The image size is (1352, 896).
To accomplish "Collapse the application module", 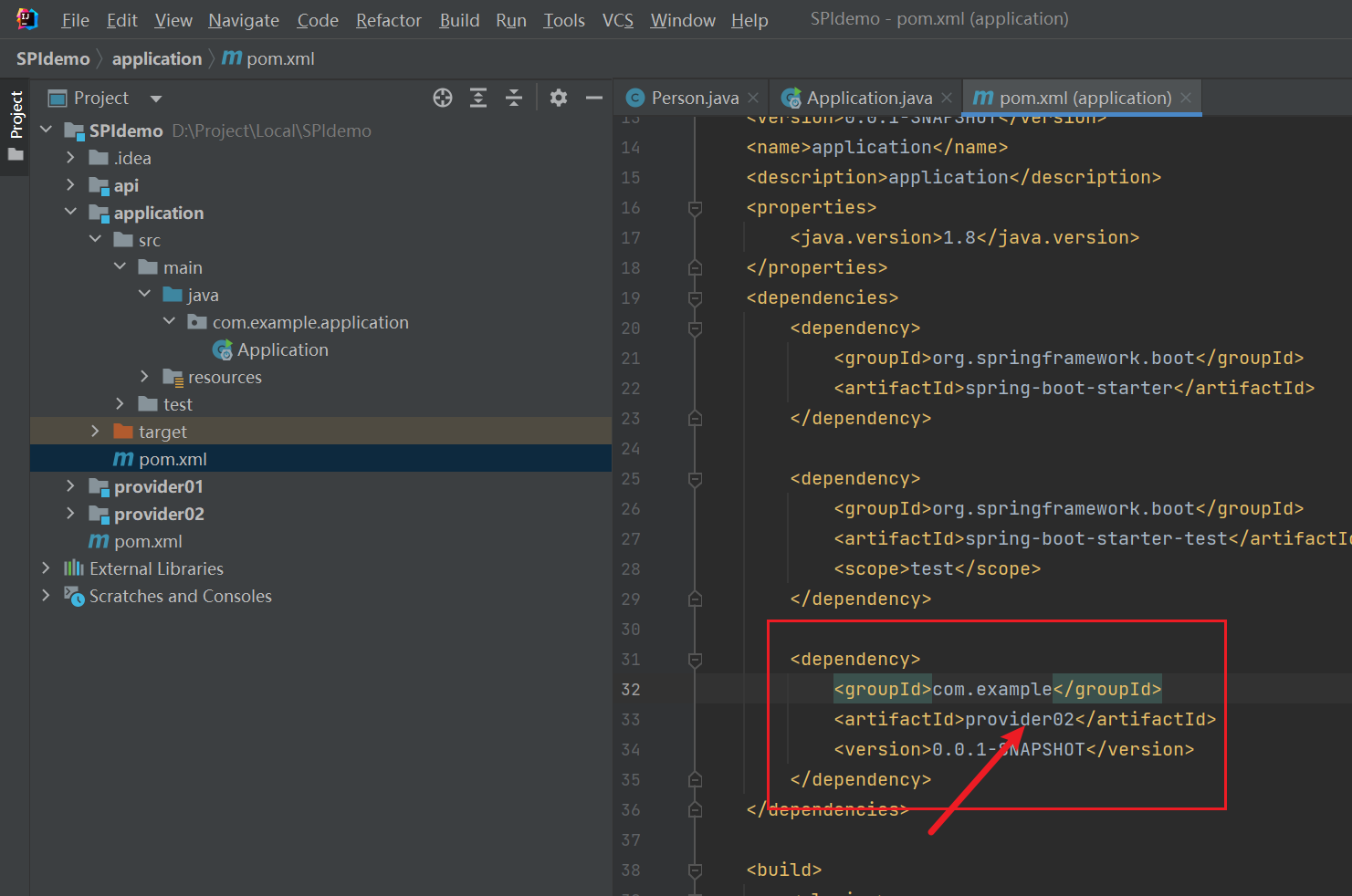I will (x=71, y=213).
